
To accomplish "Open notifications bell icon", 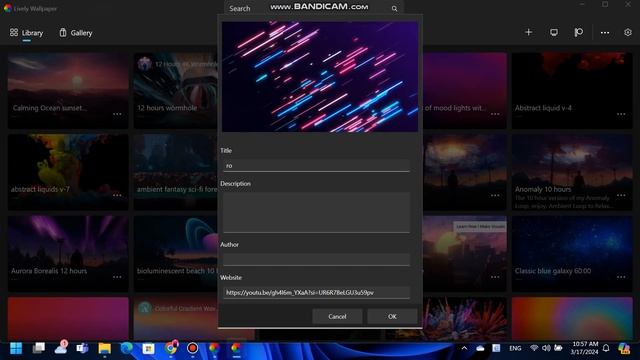I will (606, 348).
